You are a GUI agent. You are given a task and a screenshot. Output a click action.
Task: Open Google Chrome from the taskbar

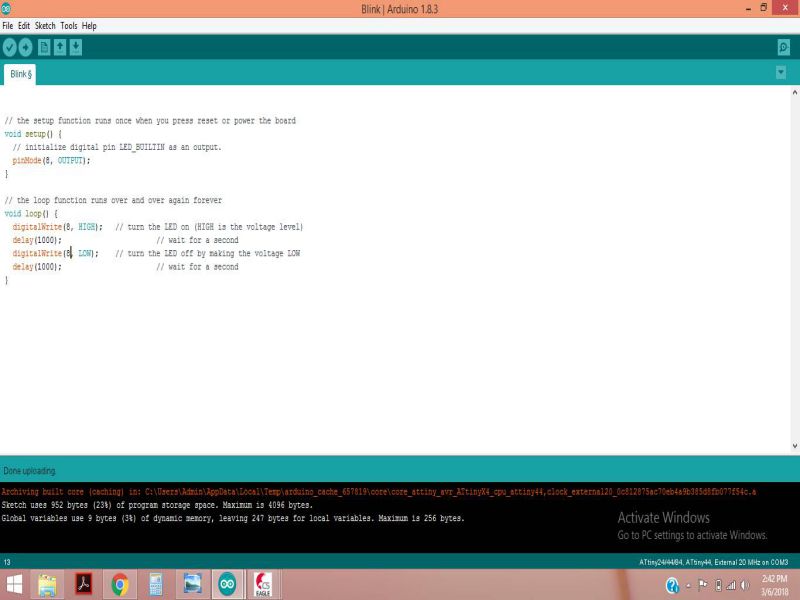[120, 584]
